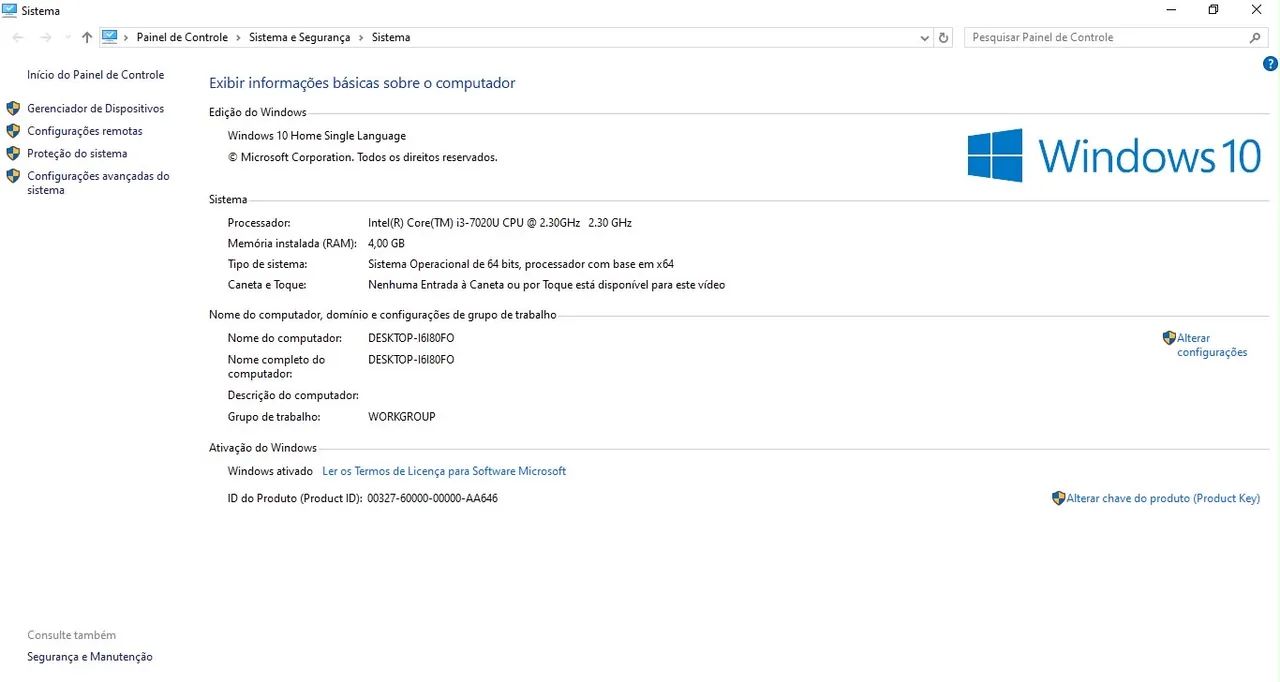The image size is (1280, 682).
Task: Click shield icon next to Alterar configurações
Action: (x=1169, y=338)
